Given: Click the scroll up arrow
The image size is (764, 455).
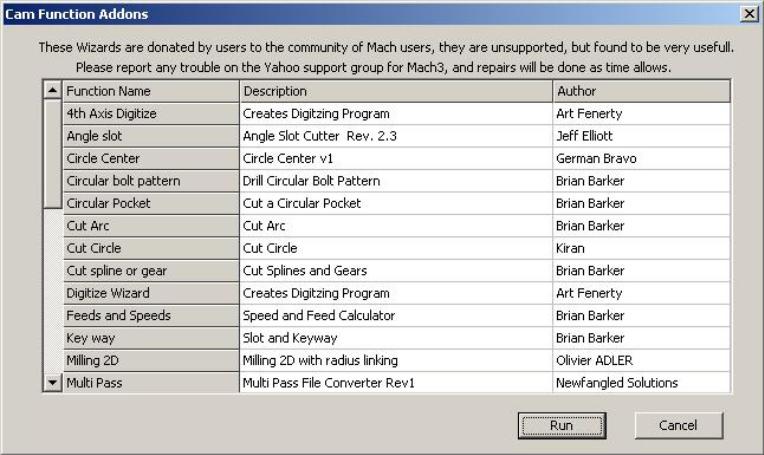Looking at the screenshot, I should click(x=52, y=90).
